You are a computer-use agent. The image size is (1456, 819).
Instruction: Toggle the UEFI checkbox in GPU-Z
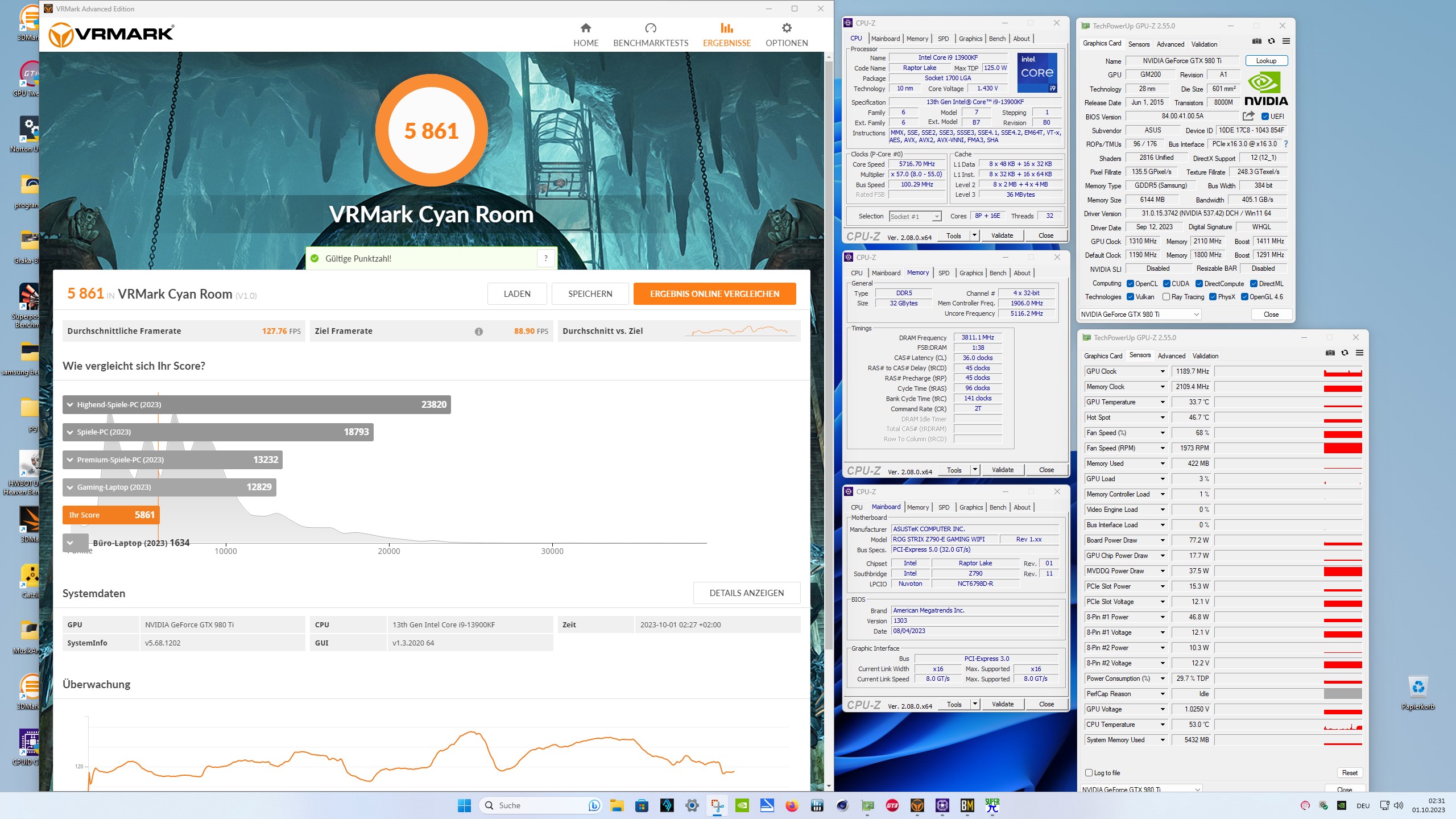tap(1265, 117)
